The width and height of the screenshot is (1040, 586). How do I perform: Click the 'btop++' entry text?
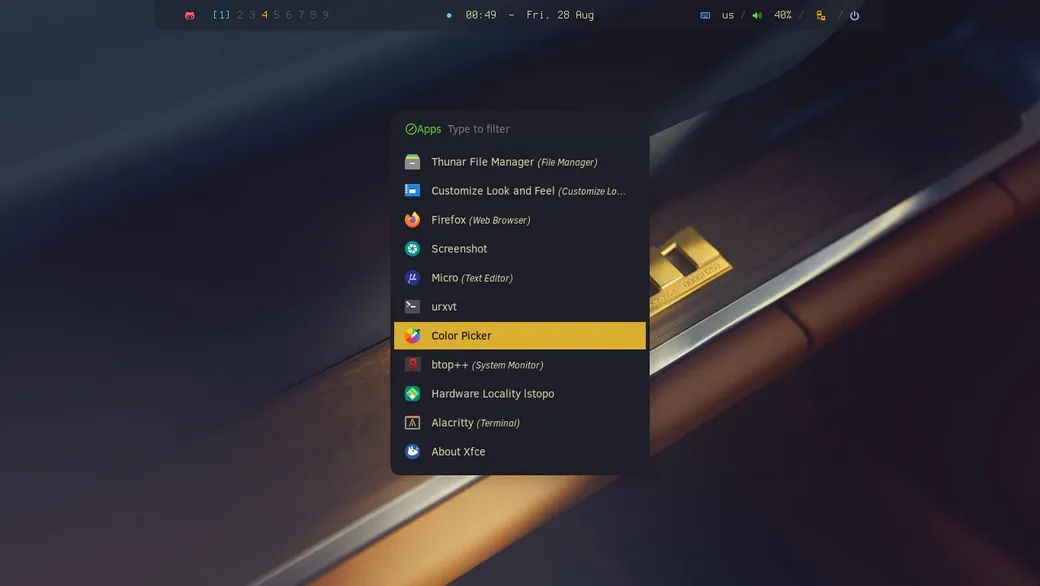(x=450, y=365)
